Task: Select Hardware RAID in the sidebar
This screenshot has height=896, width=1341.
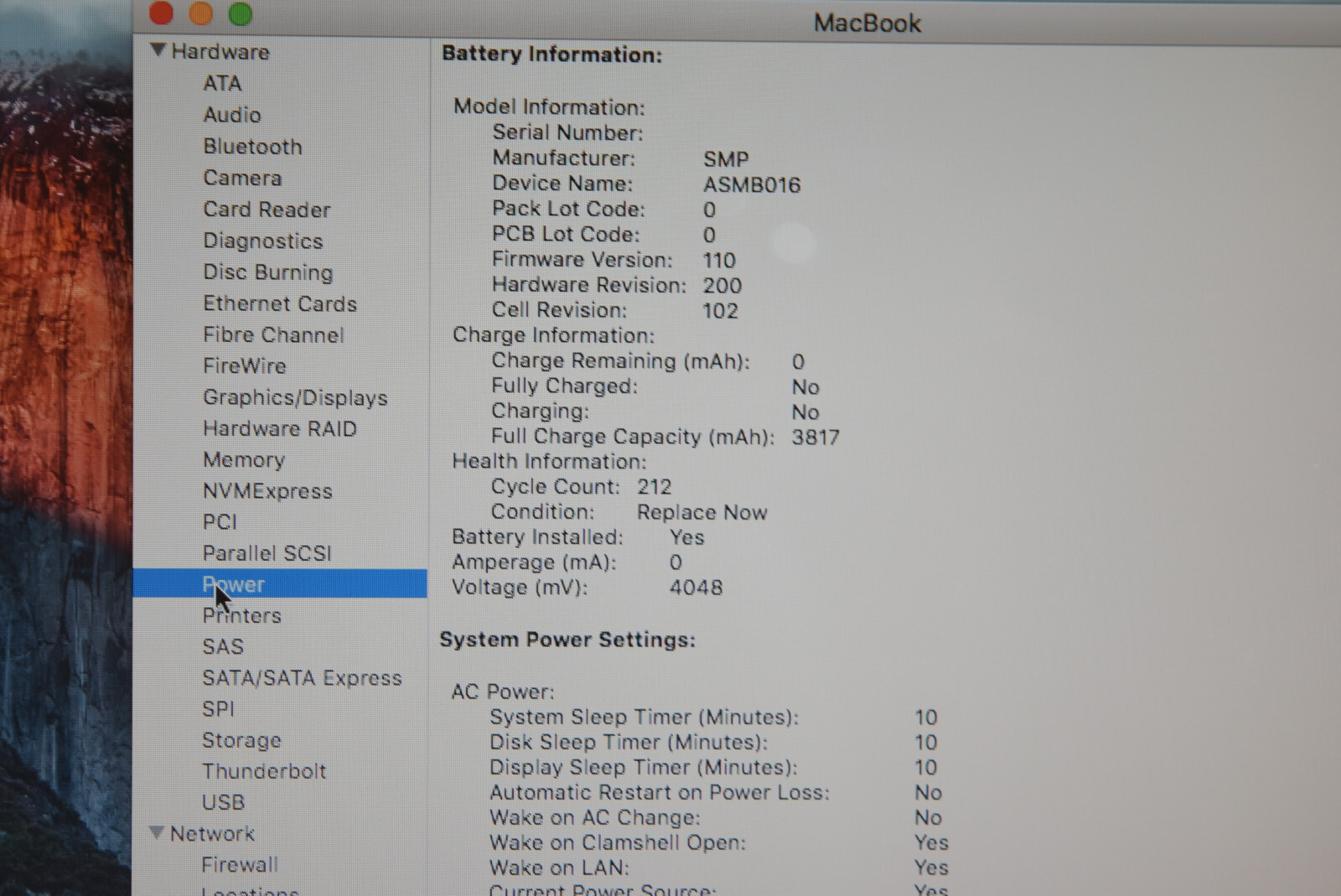Action: (279, 429)
